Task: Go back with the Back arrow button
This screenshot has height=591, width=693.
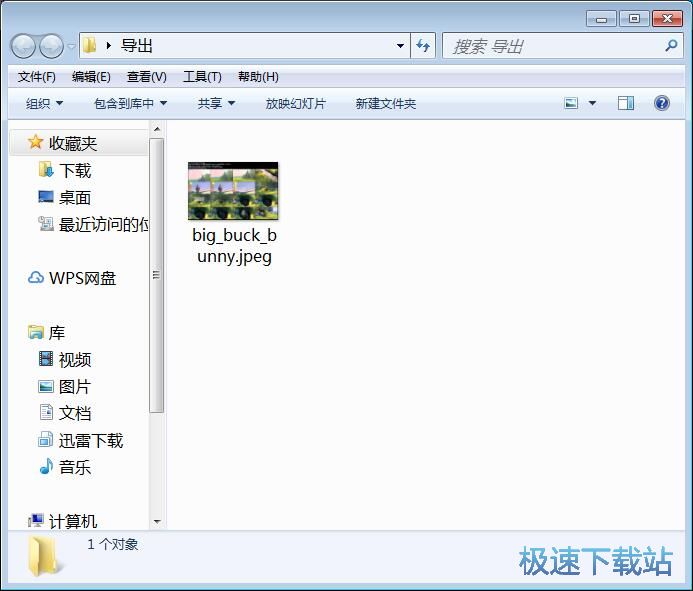Action: coord(23,46)
